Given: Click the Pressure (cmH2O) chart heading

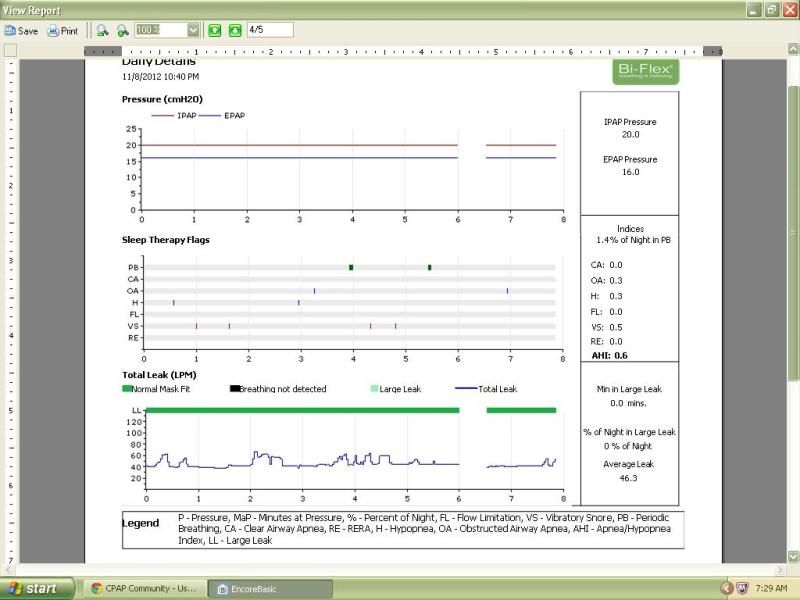Looking at the screenshot, I should click(162, 99).
